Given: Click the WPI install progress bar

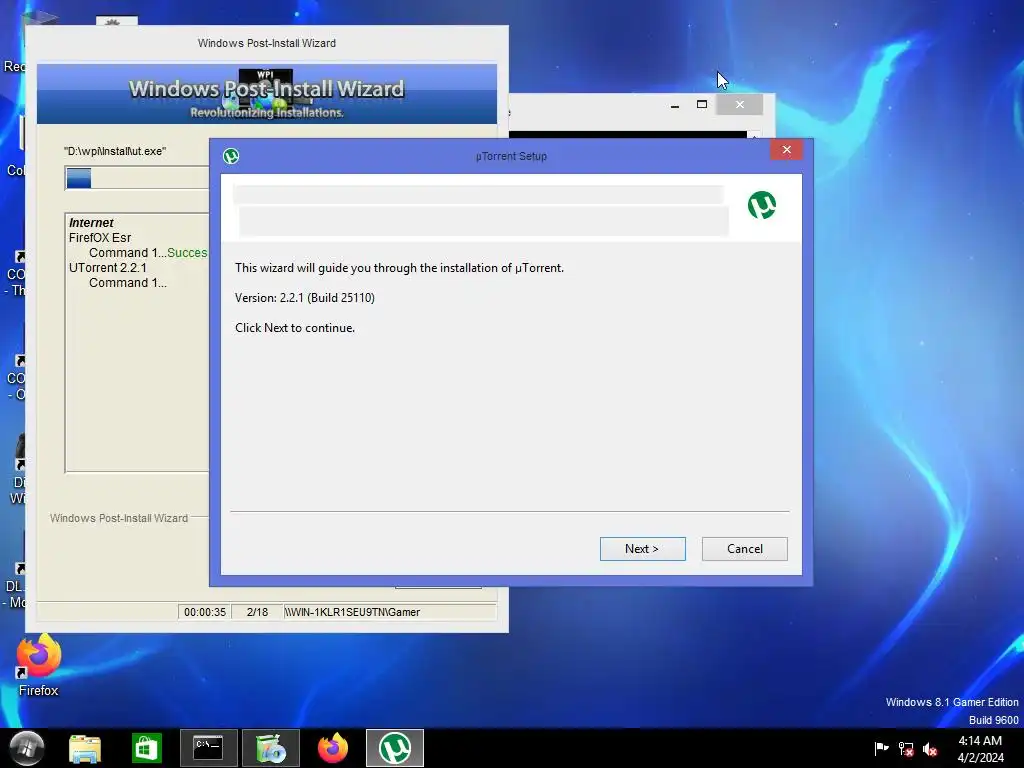Looking at the screenshot, I should tap(137, 178).
